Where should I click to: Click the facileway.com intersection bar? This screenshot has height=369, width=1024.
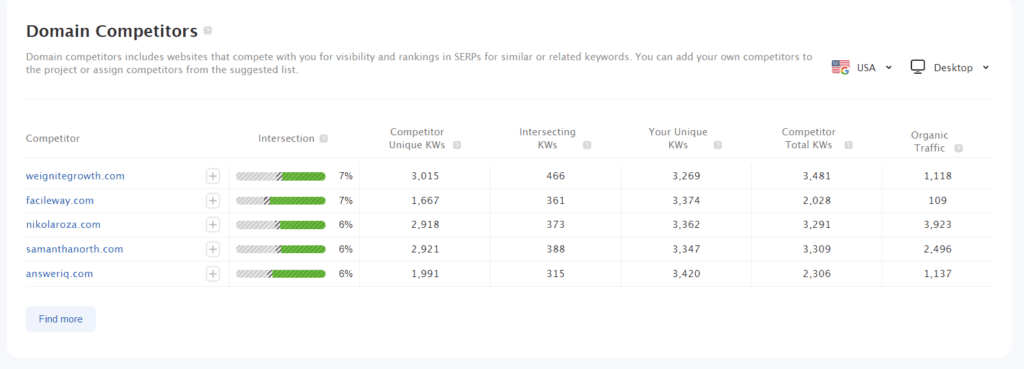tap(281, 201)
